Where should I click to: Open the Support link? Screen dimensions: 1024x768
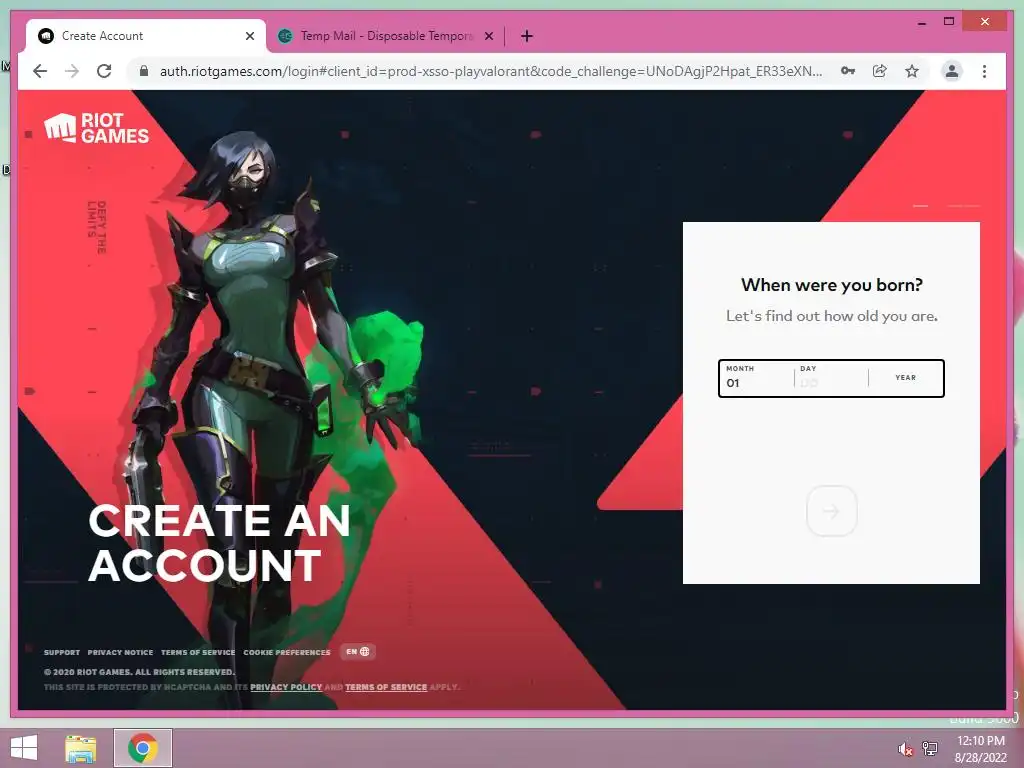pos(62,652)
